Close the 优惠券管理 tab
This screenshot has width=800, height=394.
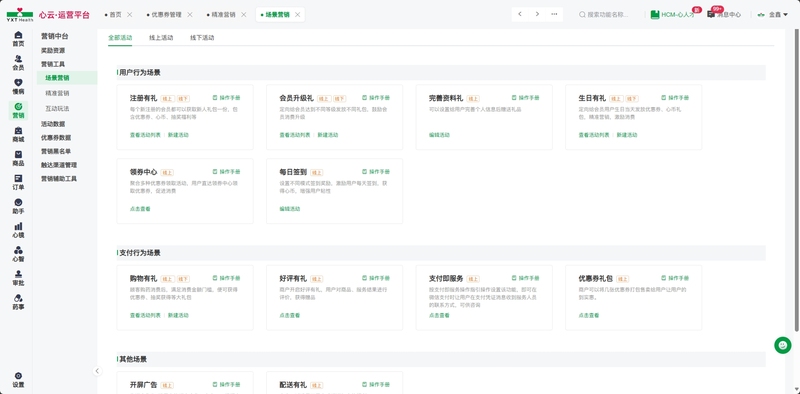click(x=190, y=15)
